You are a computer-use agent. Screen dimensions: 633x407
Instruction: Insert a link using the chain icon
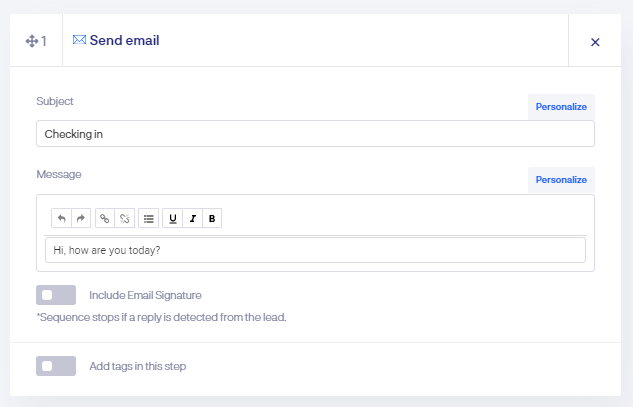point(105,218)
